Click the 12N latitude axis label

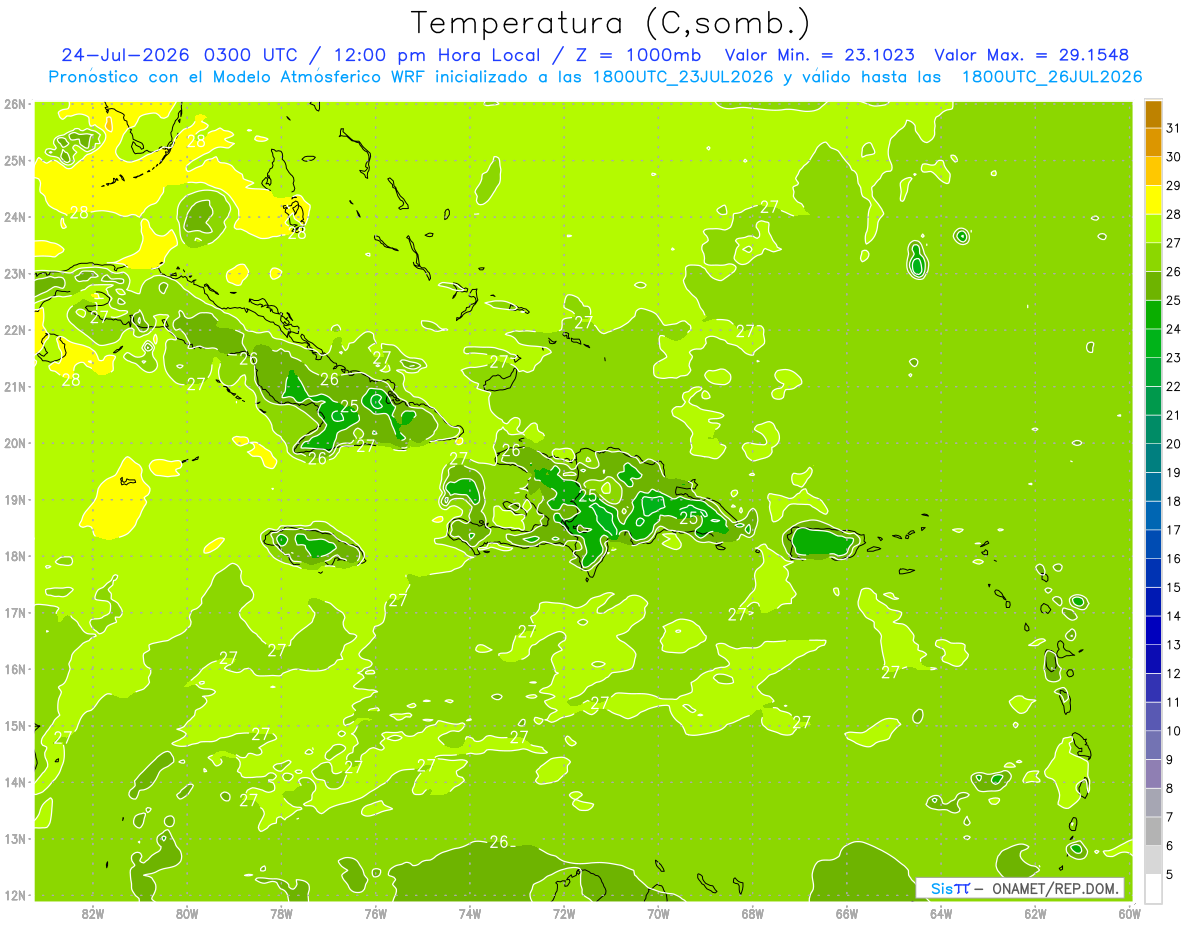coord(15,895)
